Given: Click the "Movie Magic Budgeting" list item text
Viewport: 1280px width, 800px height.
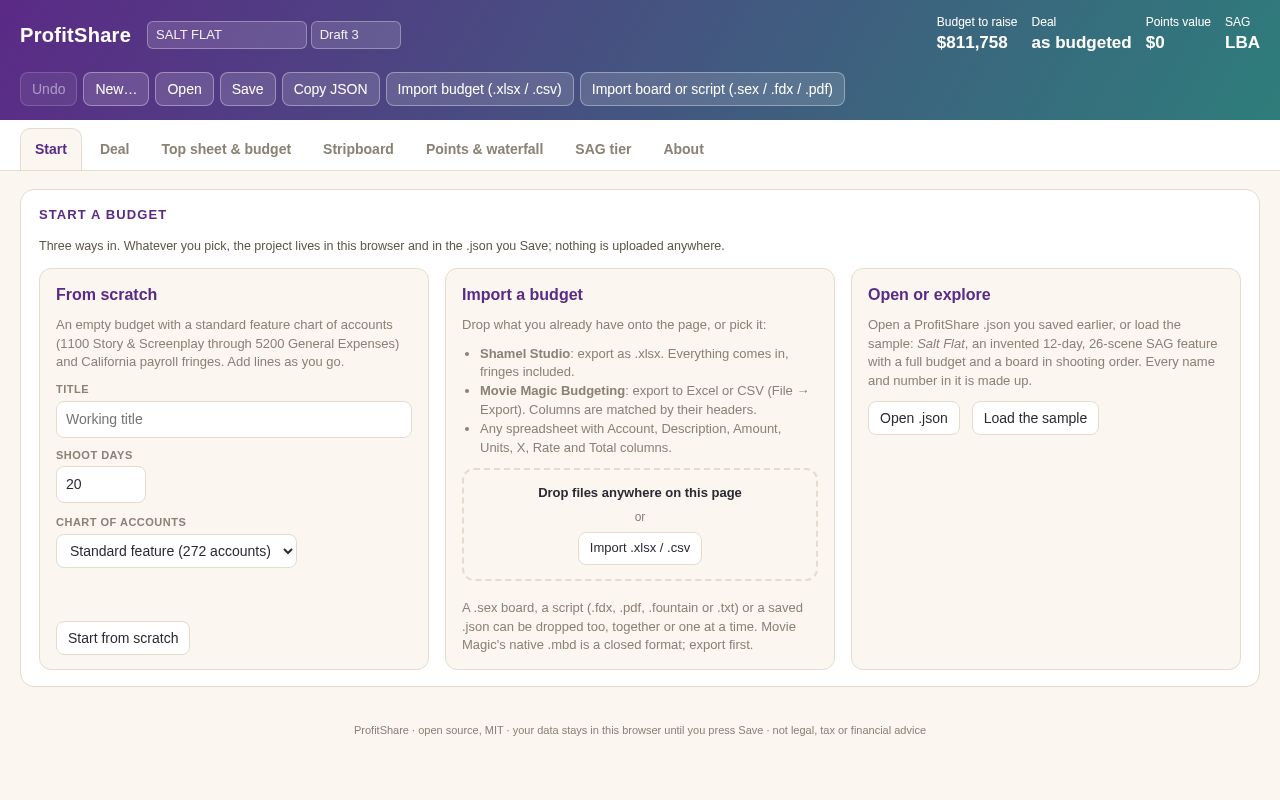Looking at the screenshot, I should click(552, 390).
